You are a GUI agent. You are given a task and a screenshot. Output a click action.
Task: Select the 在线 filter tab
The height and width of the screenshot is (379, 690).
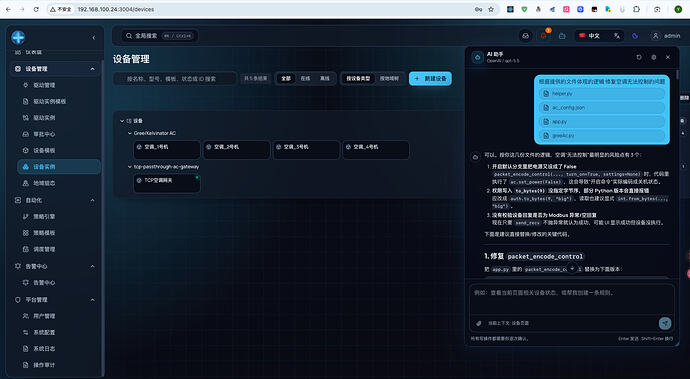[x=305, y=78]
